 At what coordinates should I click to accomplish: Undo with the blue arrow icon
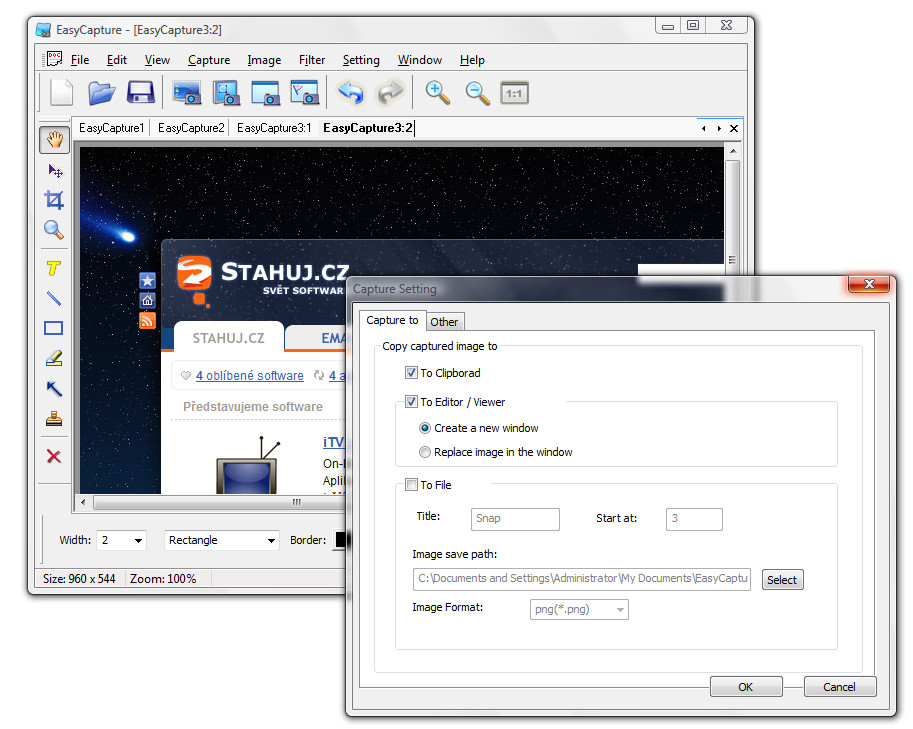[351, 93]
